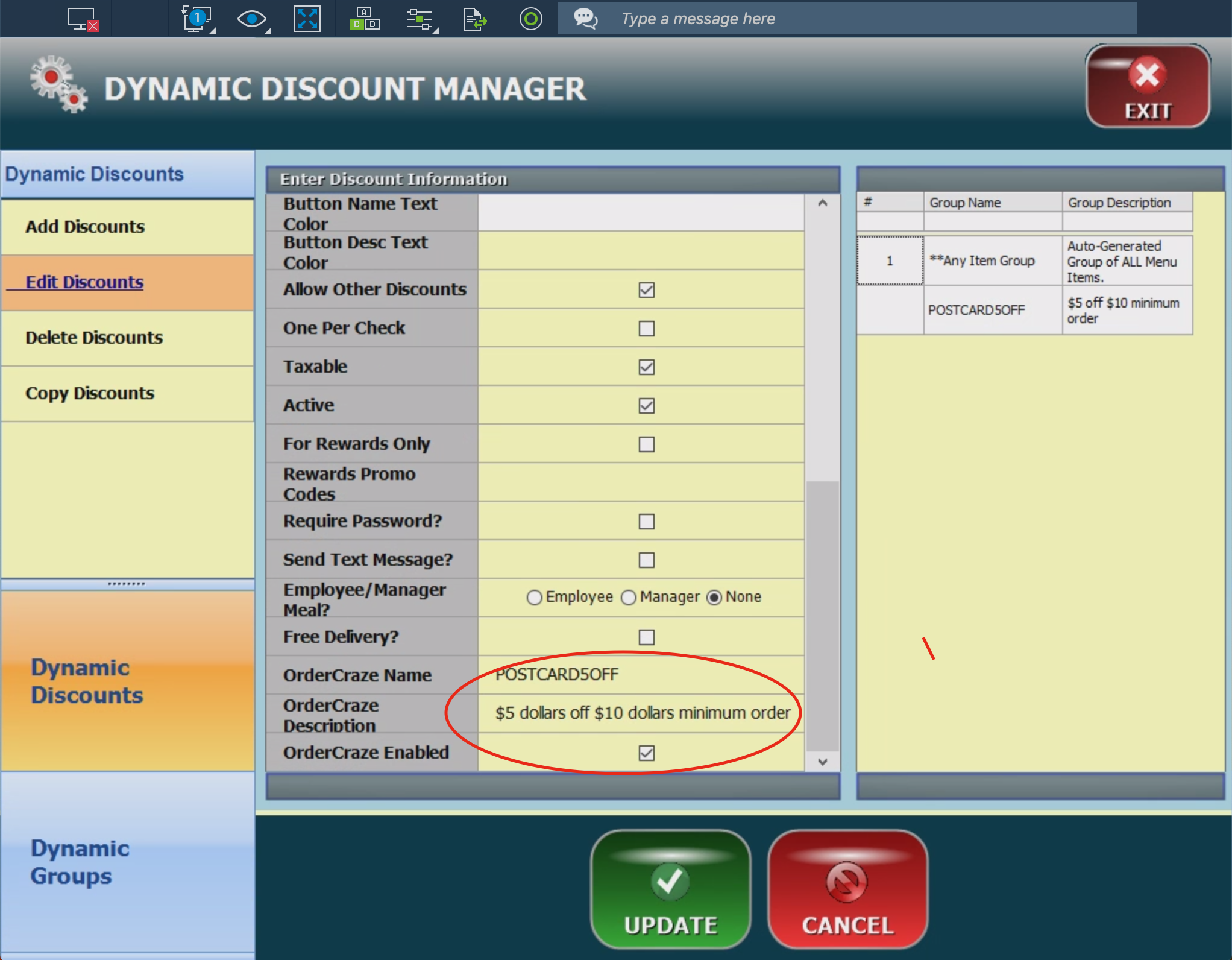Open the sliders settings icon

pos(420,19)
